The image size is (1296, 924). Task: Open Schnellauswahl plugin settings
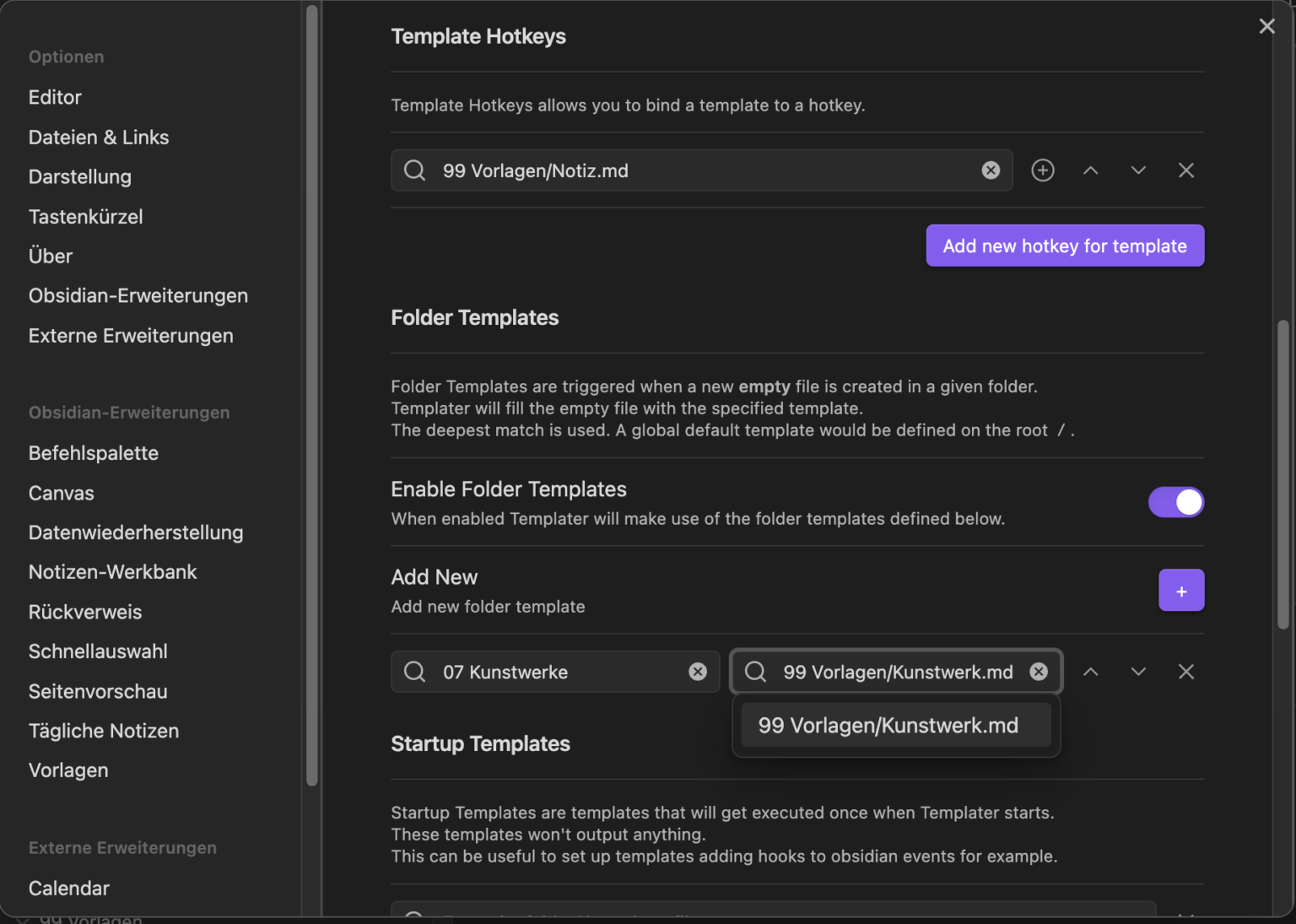click(x=98, y=651)
